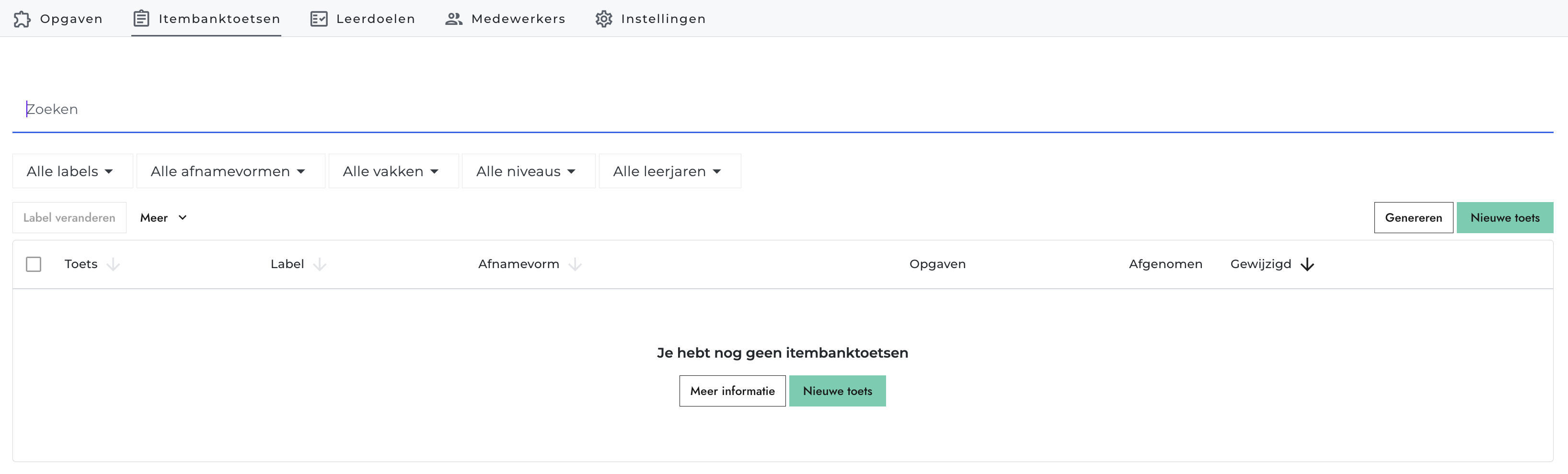Viewport: 1568px width, 474px height.
Task: Sort by Label using its arrow icon
Action: (x=320, y=265)
